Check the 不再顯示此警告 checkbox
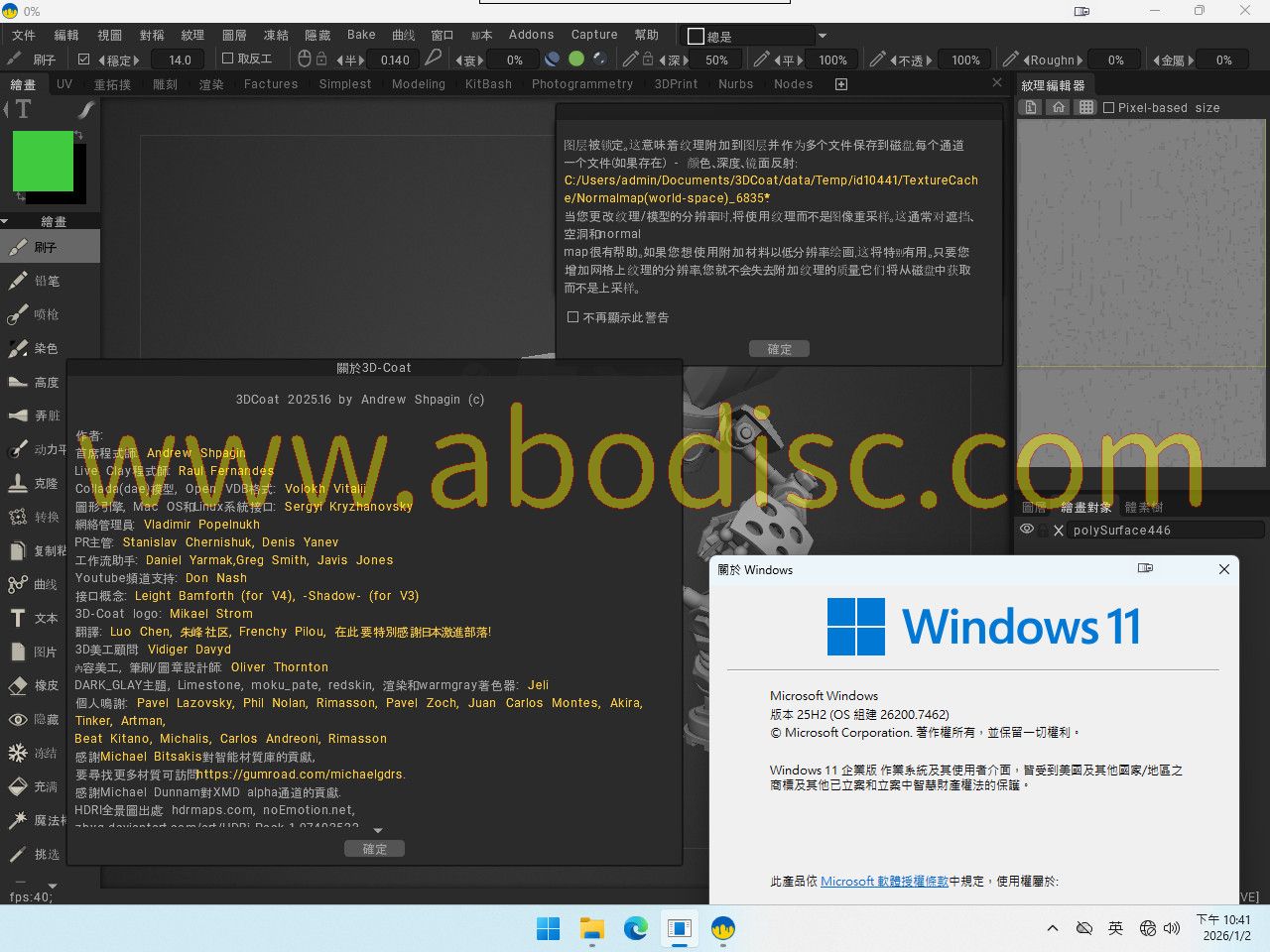Screen dimensions: 1270x952 pos(572,317)
